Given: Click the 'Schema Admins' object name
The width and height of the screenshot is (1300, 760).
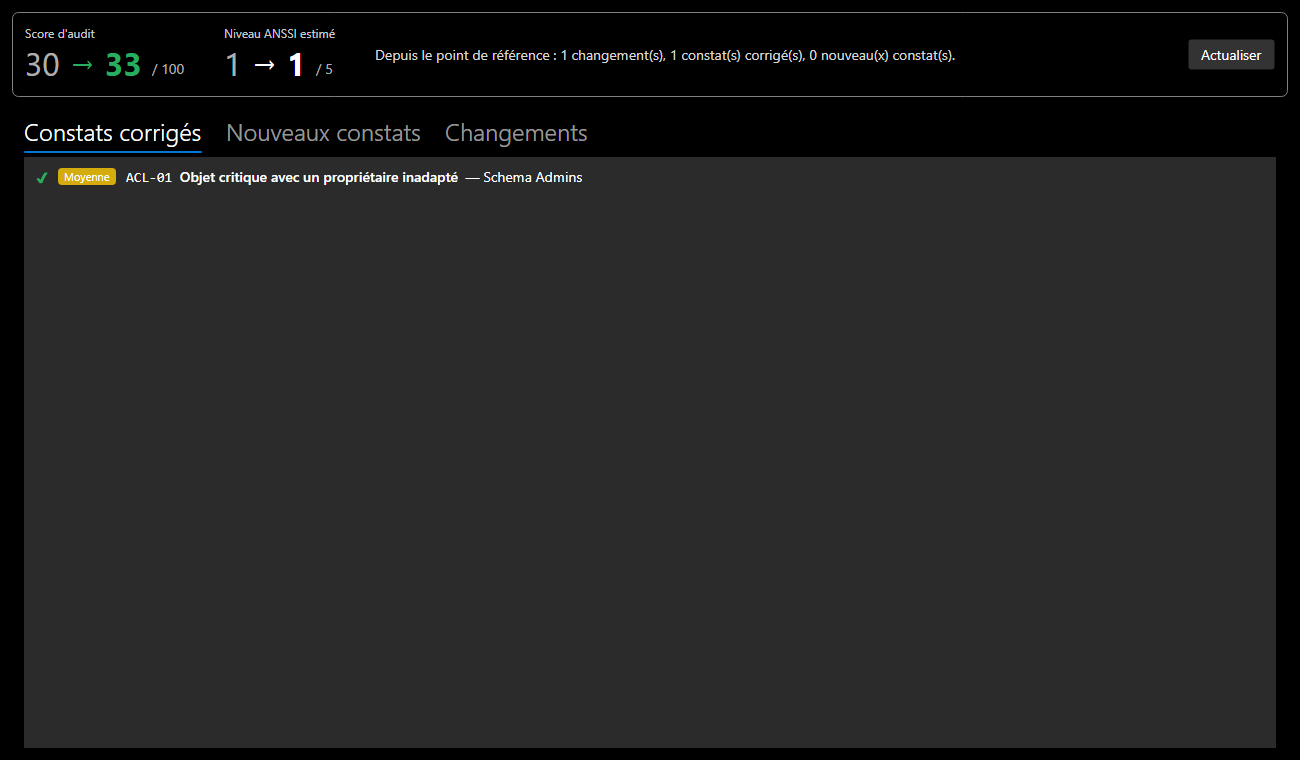Looking at the screenshot, I should pos(533,178).
